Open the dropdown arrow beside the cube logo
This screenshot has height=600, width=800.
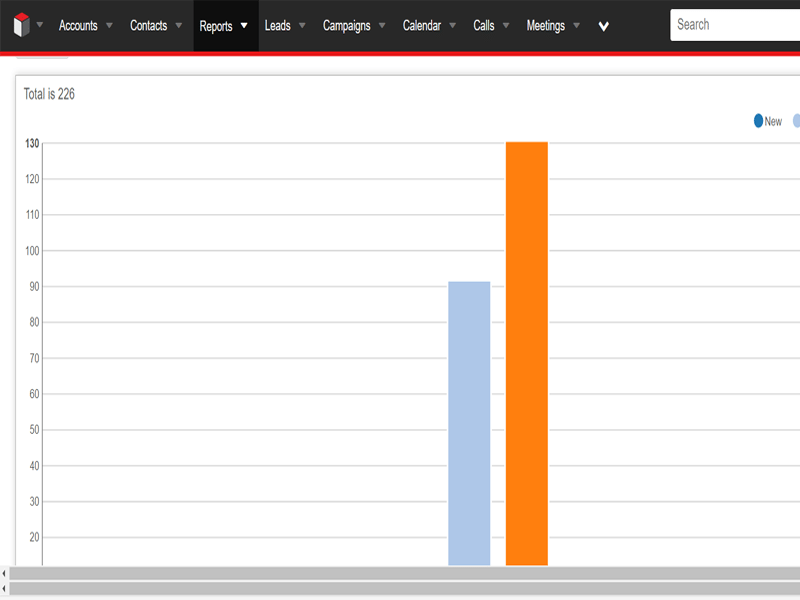(40, 25)
